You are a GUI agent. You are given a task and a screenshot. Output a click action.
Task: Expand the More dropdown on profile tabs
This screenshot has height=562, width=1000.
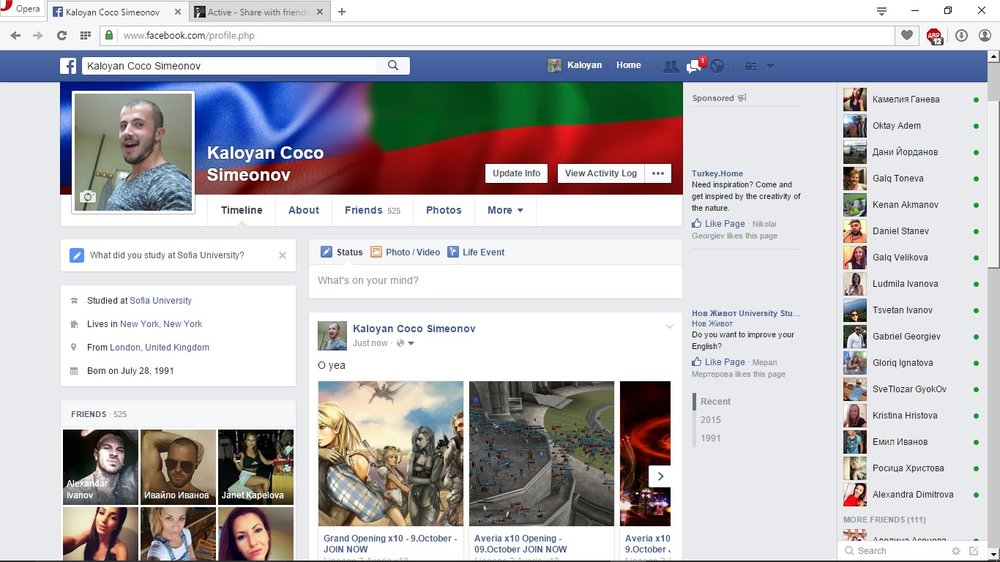coord(505,211)
